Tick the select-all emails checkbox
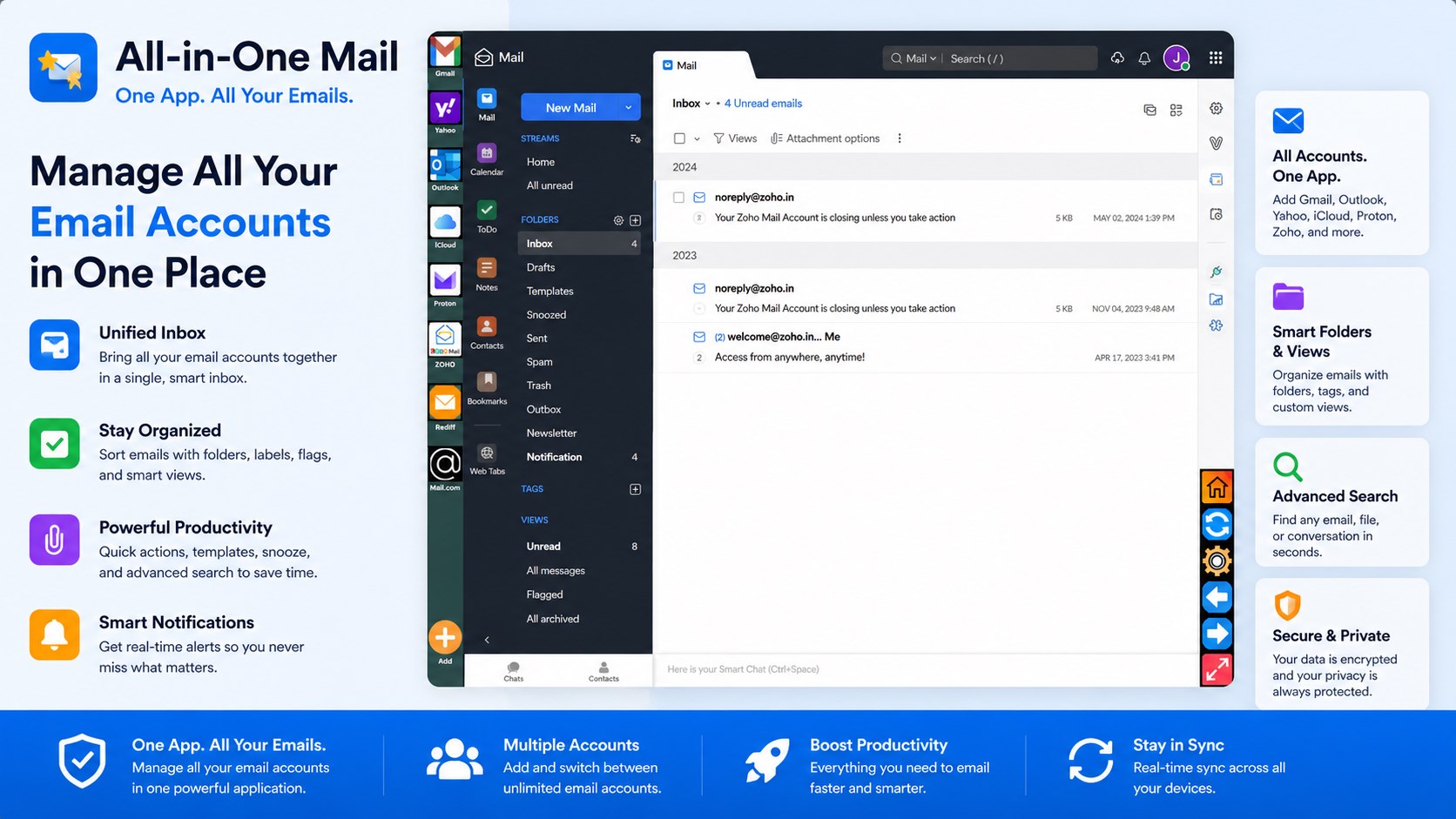The height and width of the screenshot is (819, 1456). pos(679,138)
